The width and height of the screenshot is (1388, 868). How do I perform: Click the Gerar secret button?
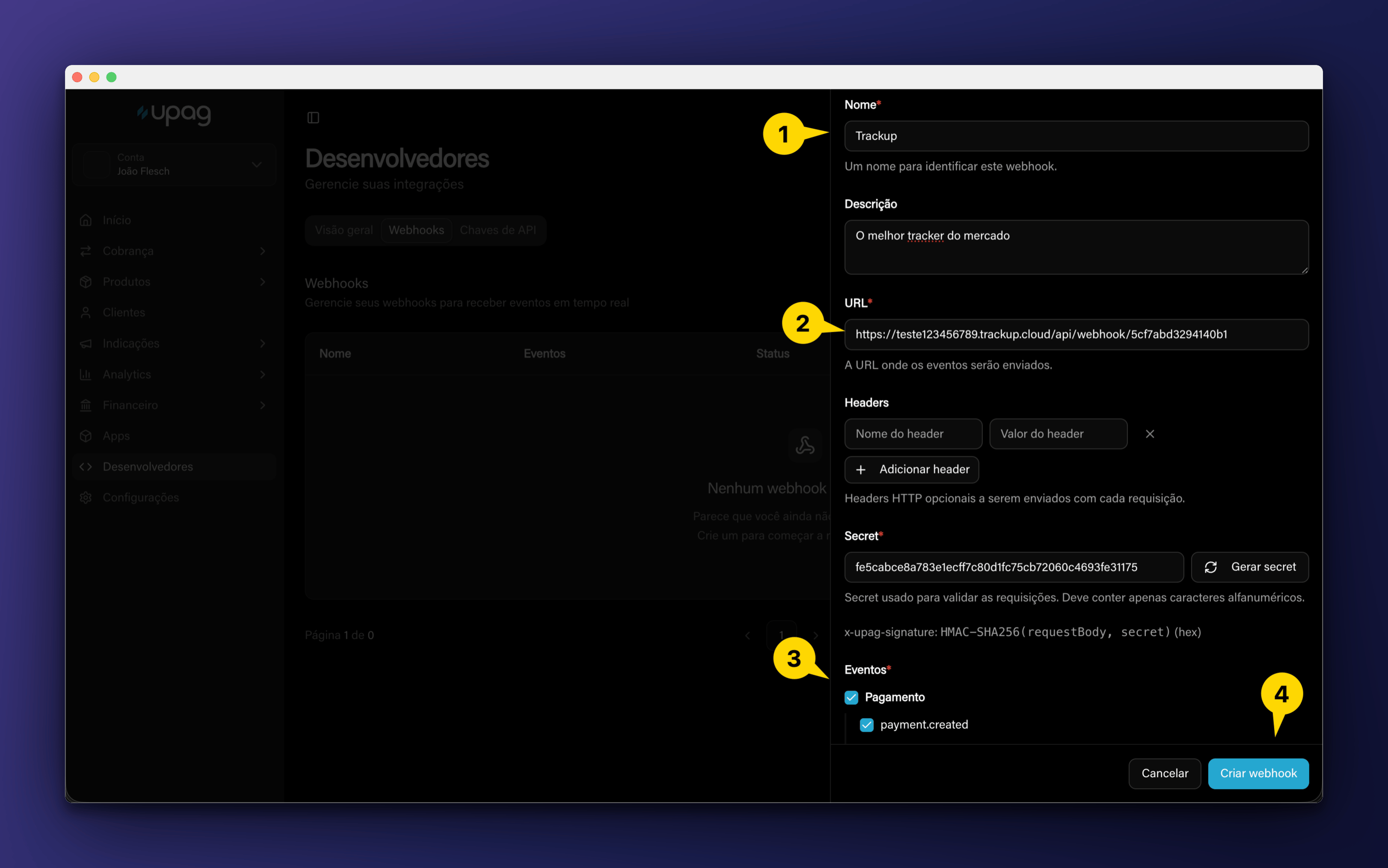[x=1249, y=567]
